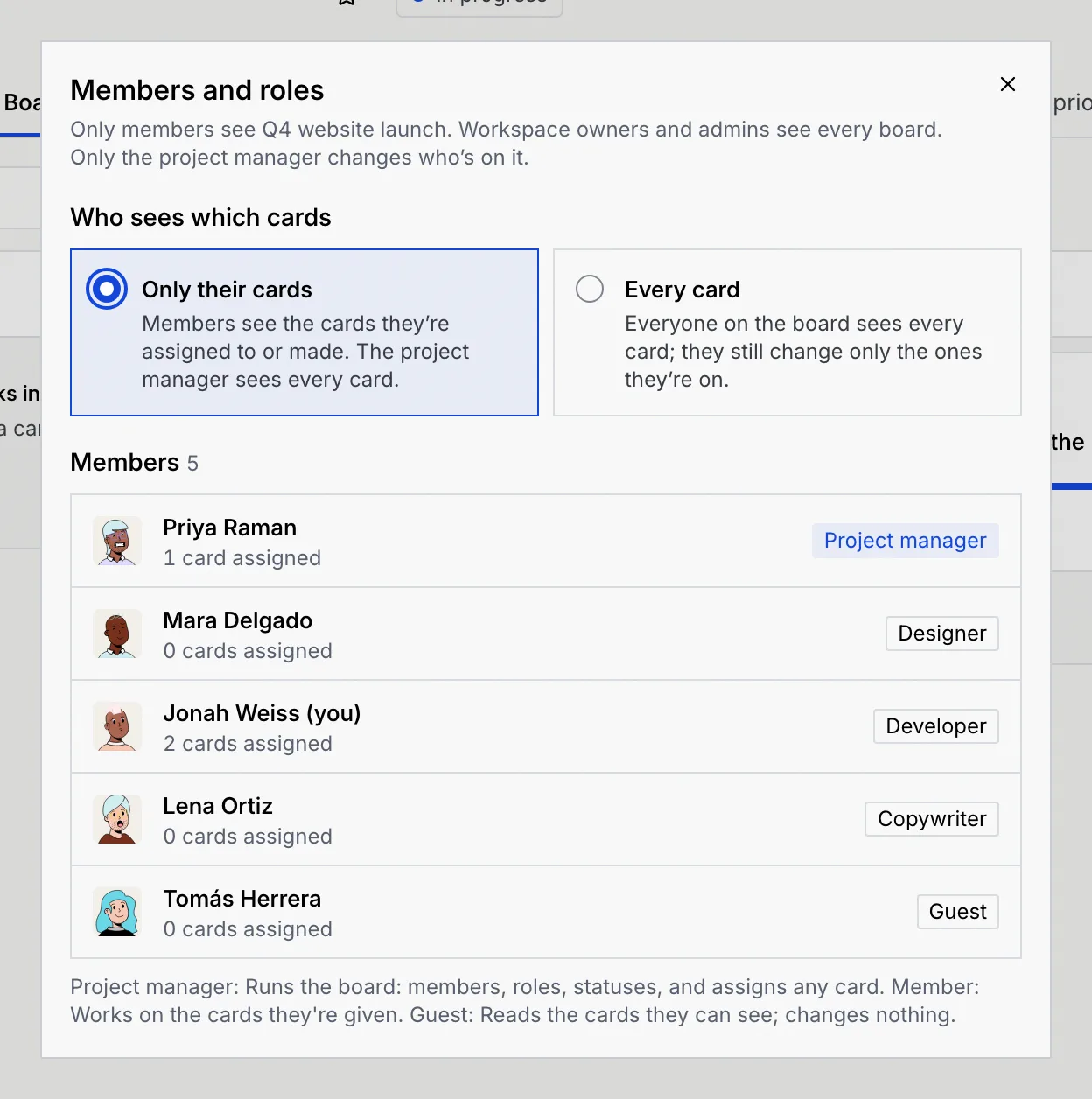This screenshot has width=1092, height=1099.
Task: Open Lena Ortiz's avatar
Action: pyautogui.click(x=117, y=819)
